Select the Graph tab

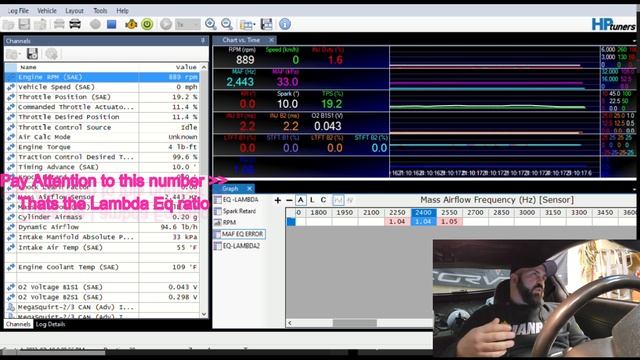(x=230, y=189)
